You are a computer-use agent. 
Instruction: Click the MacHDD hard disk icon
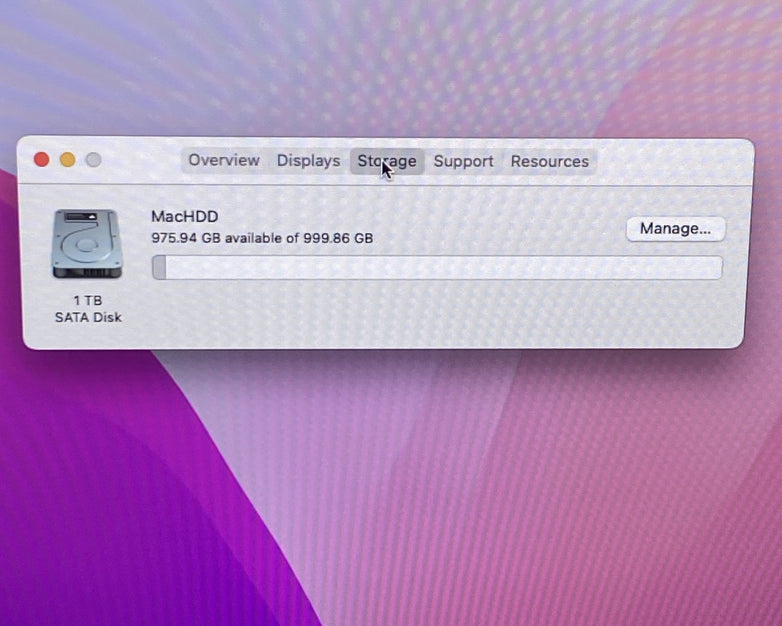[87, 244]
